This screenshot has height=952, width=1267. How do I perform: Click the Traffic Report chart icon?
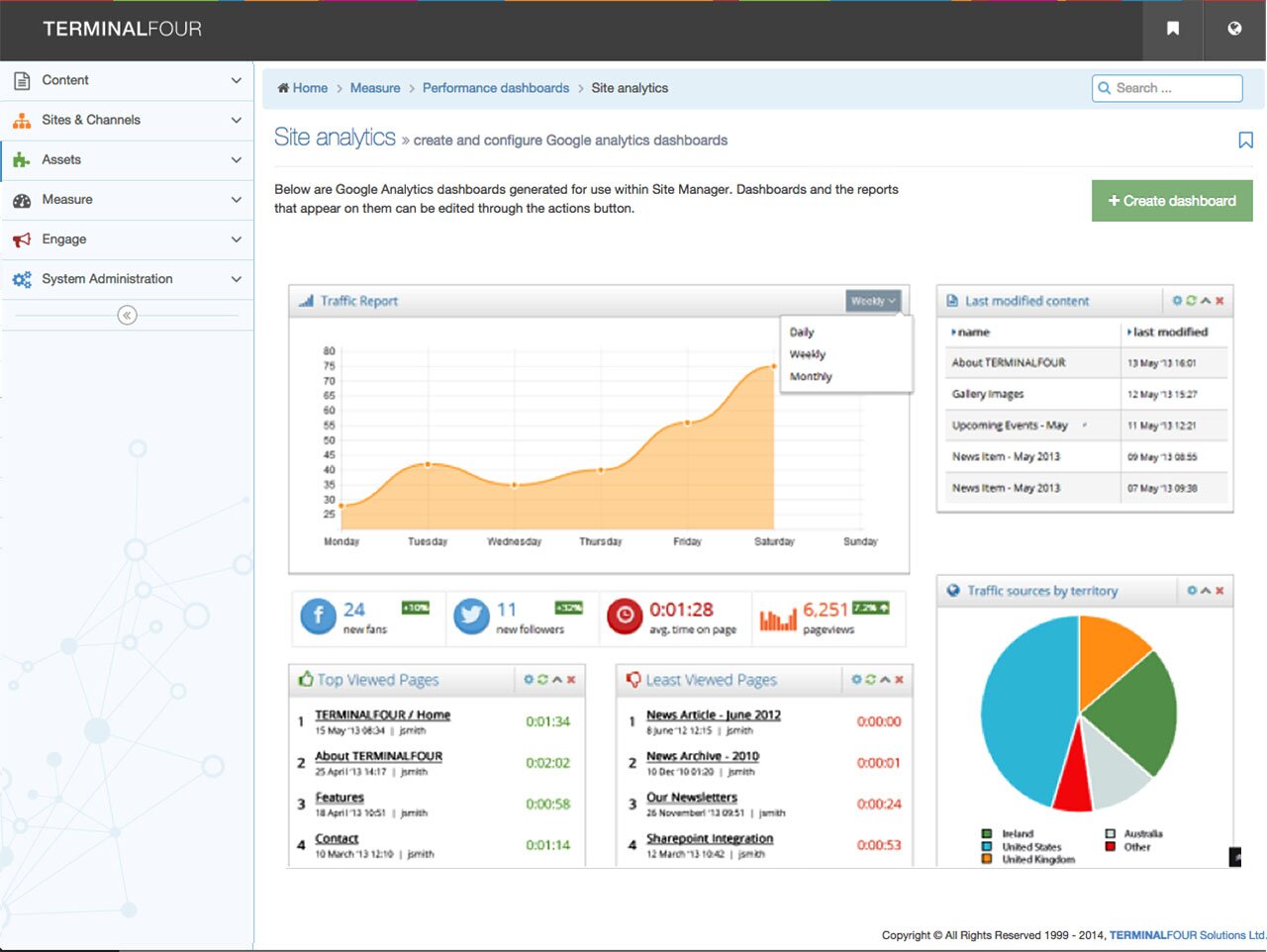coord(306,301)
